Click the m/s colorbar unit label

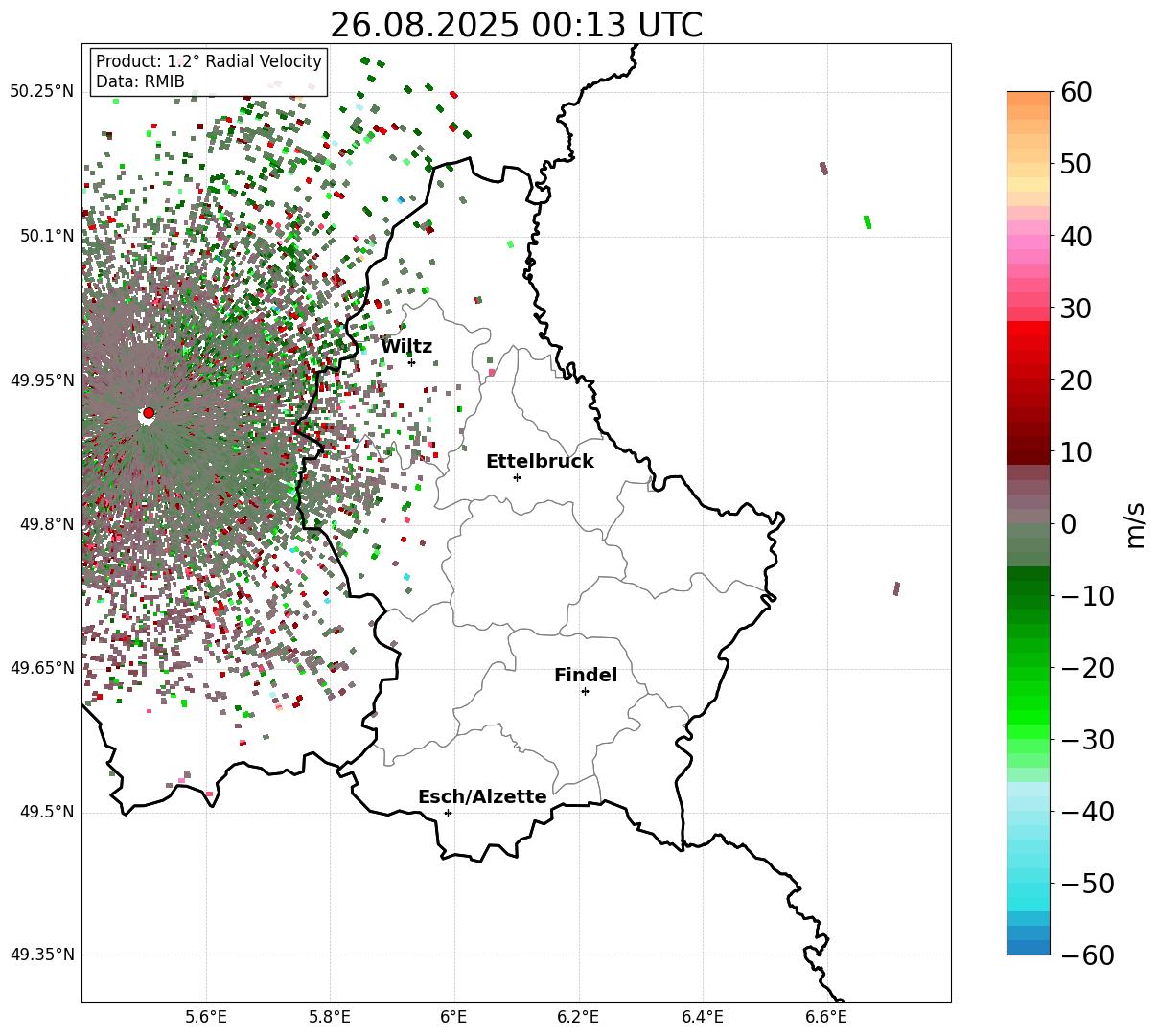1136,524
